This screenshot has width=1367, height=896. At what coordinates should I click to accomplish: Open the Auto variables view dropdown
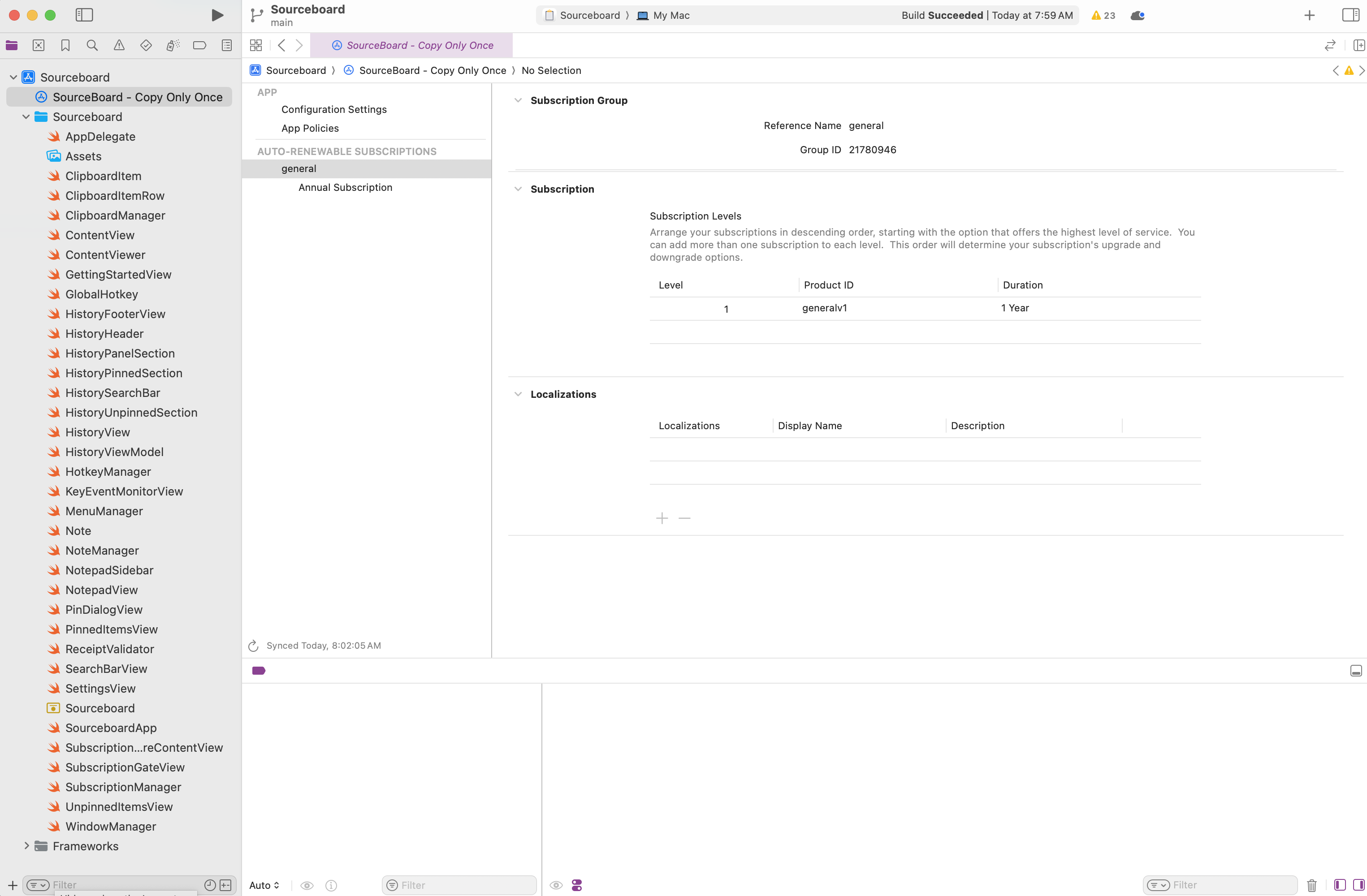[x=264, y=885]
